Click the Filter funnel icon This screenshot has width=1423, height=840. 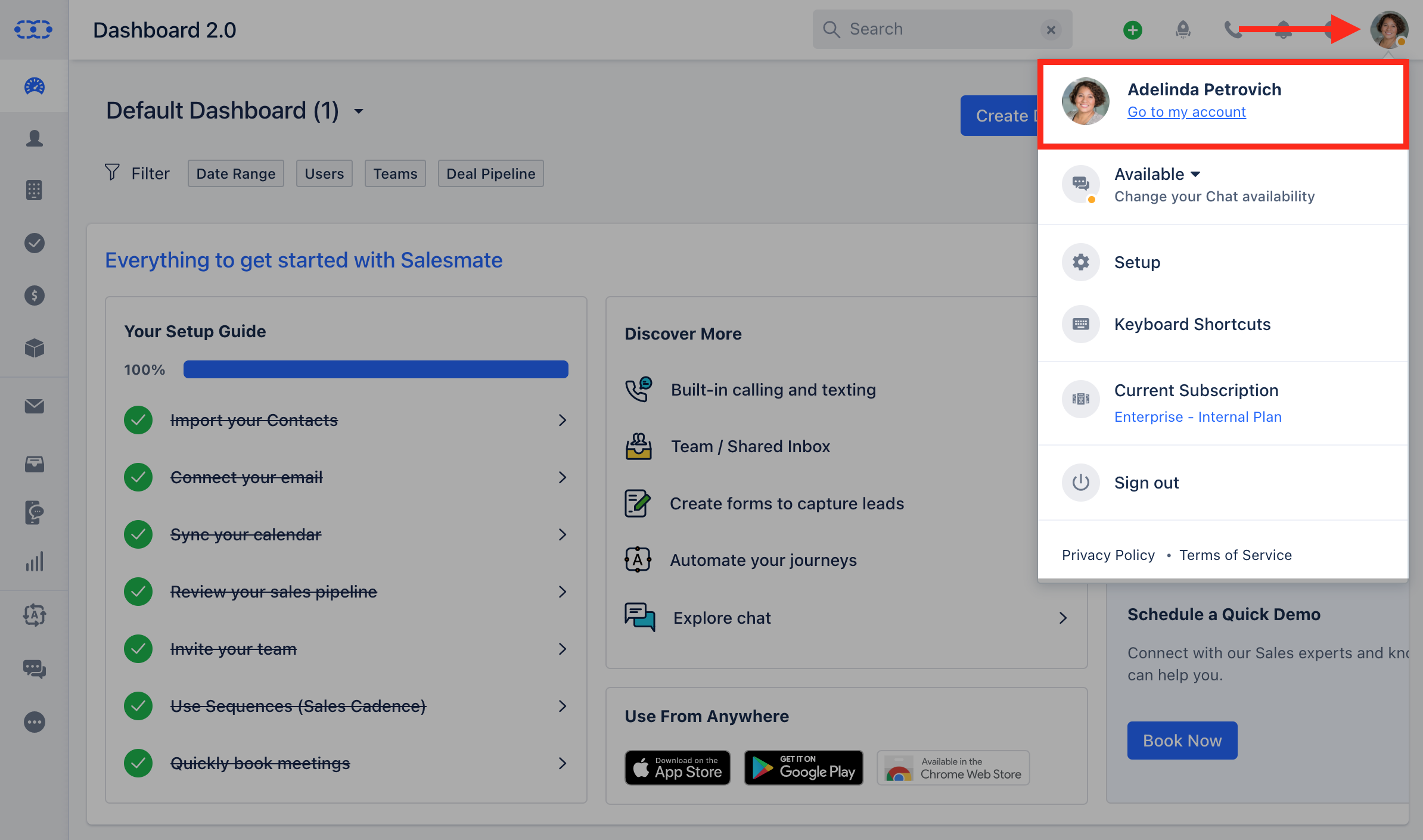[x=112, y=172]
